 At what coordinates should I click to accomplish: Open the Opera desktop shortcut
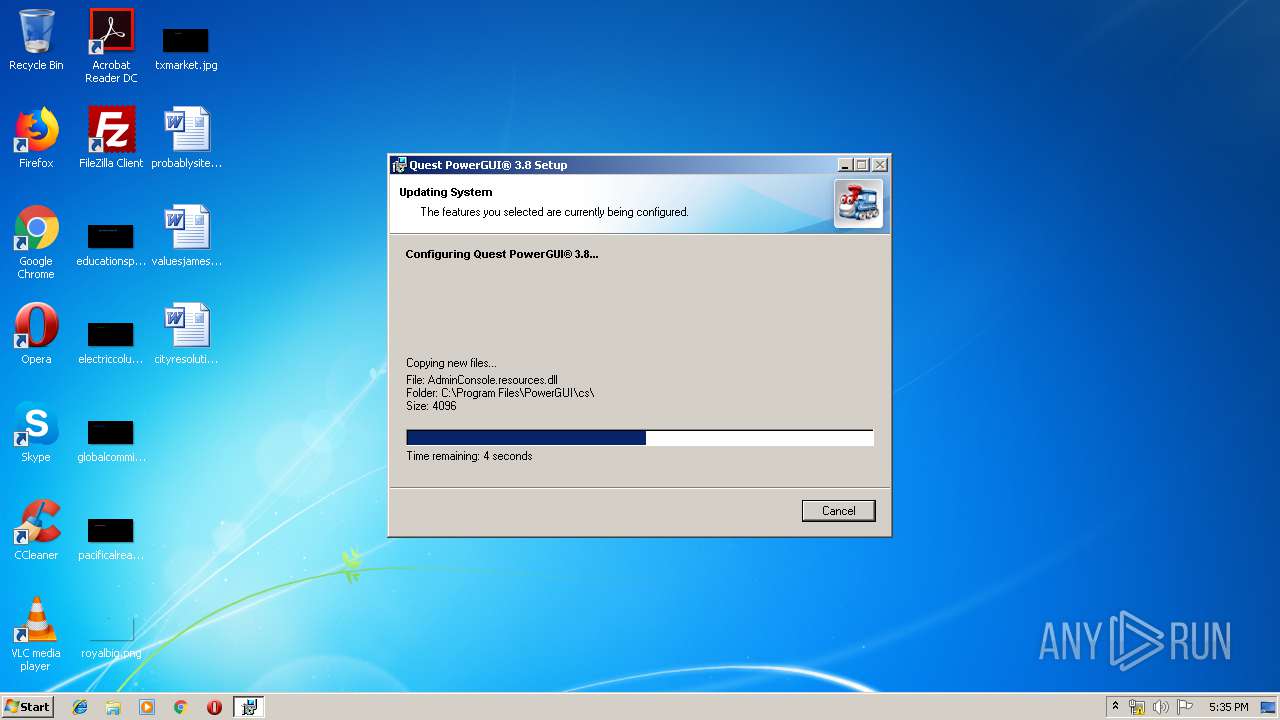tap(36, 334)
